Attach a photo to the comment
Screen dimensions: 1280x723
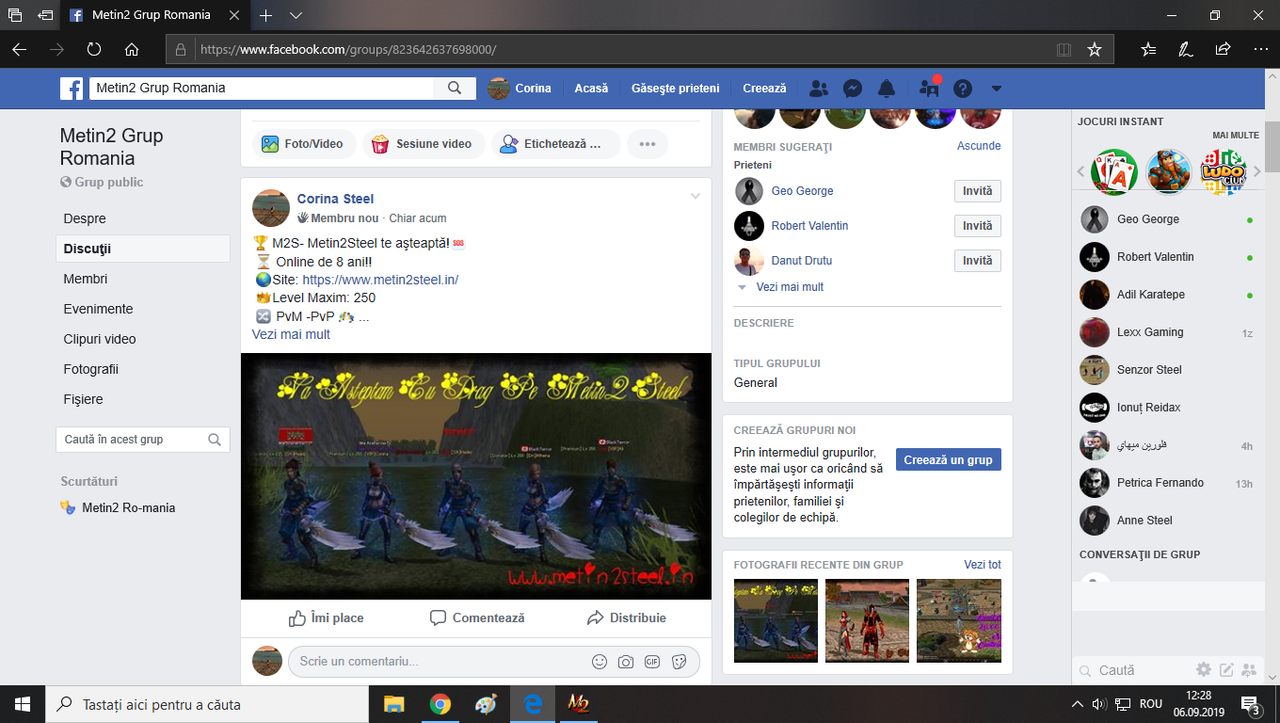[626, 661]
